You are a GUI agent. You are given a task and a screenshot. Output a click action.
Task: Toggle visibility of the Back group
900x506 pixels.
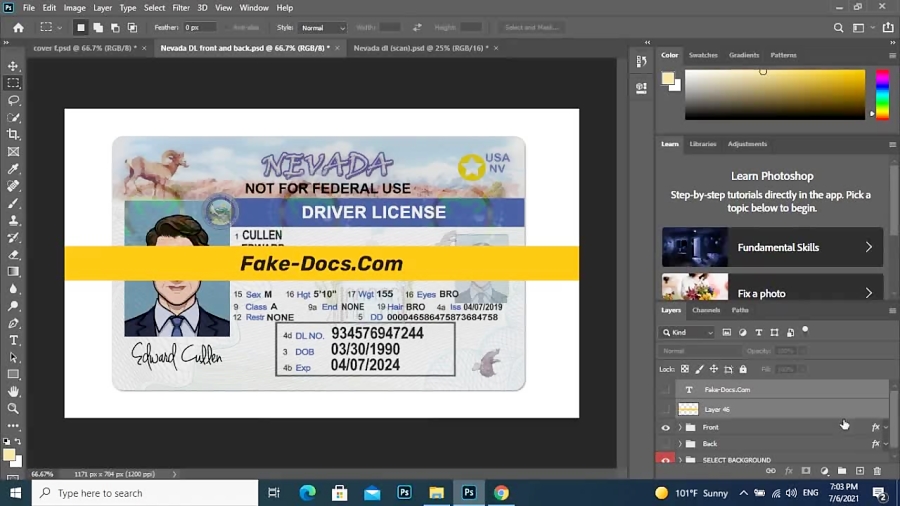[666, 444]
